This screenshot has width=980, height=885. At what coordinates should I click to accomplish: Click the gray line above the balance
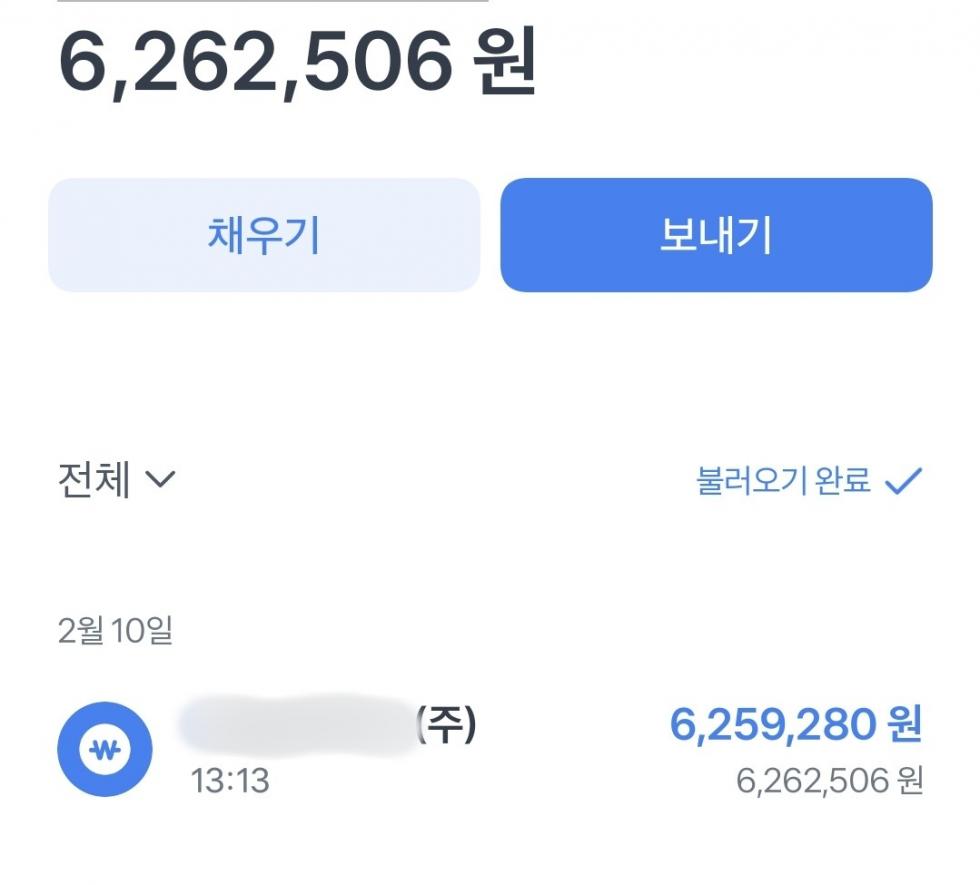272,1
